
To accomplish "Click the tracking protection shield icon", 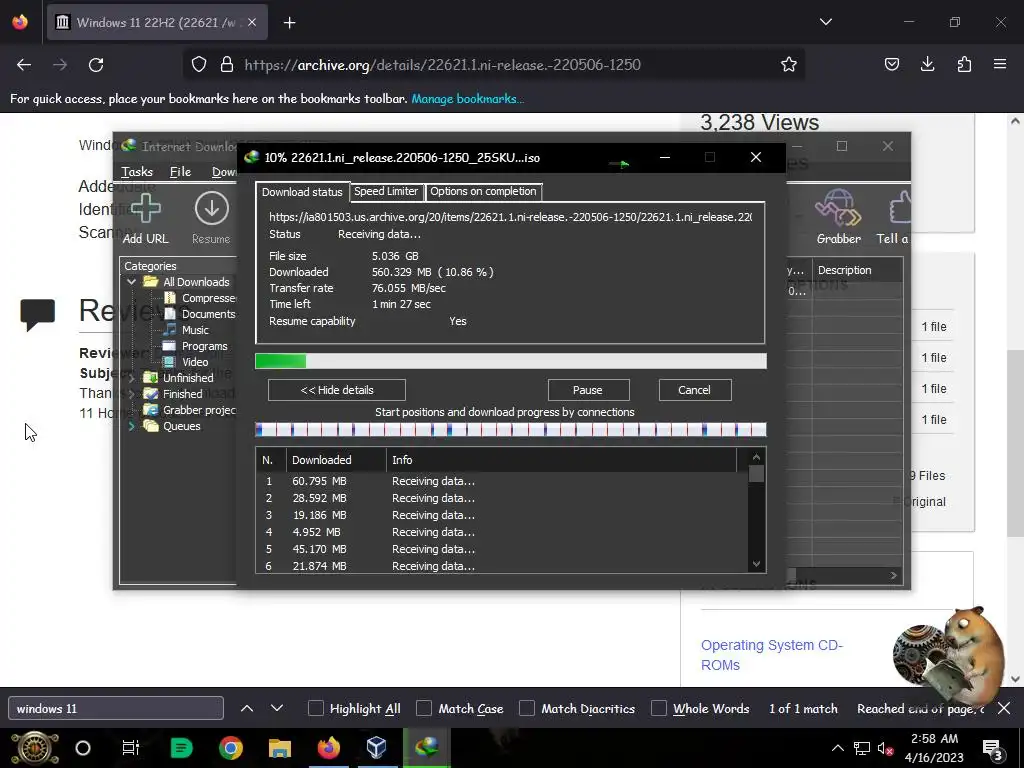I will (x=199, y=65).
